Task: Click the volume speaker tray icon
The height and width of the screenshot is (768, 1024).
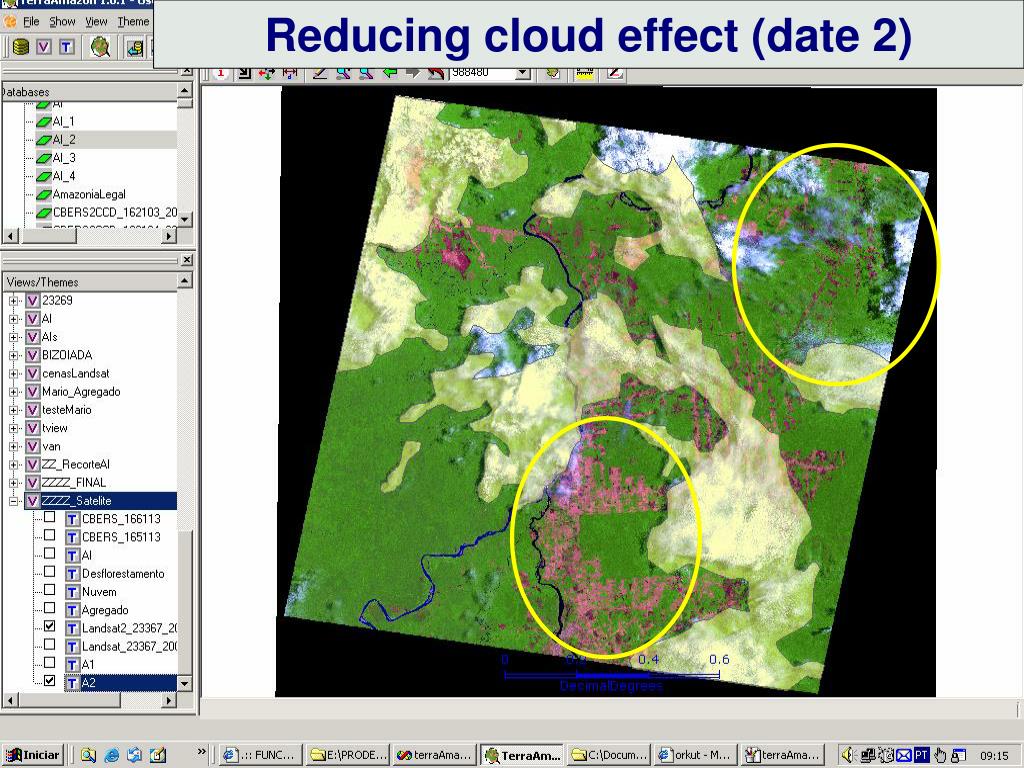Action: click(x=848, y=756)
